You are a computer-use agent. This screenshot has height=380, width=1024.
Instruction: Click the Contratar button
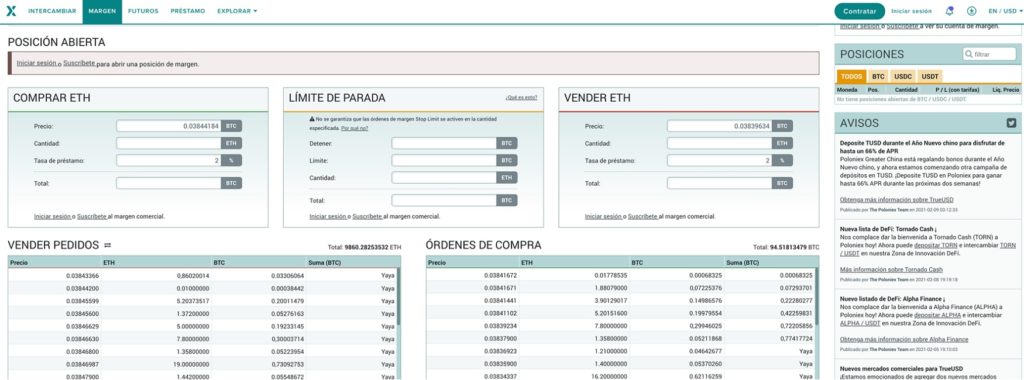click(x=859, y=11)
